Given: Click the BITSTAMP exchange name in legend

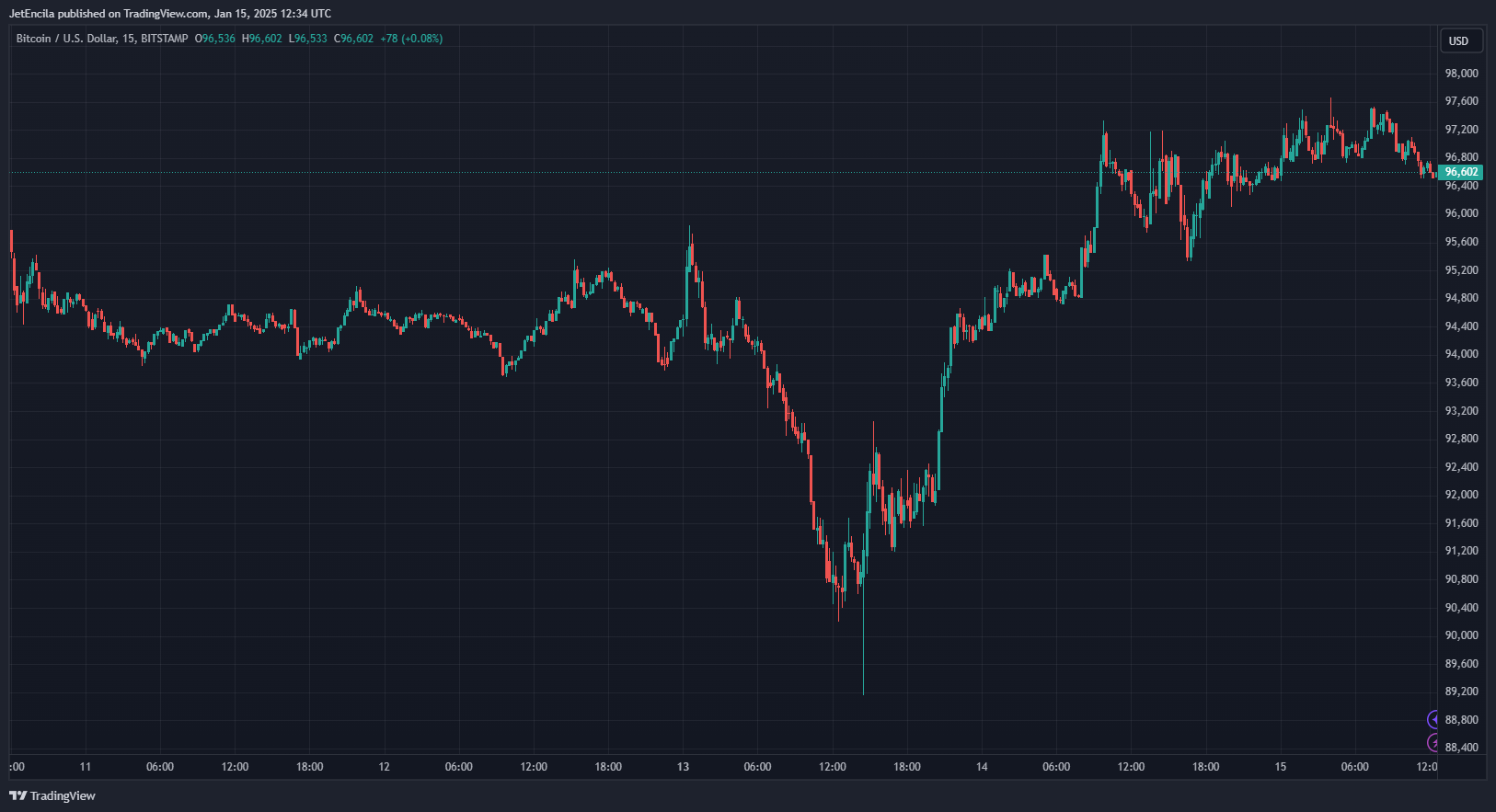Looking at the screenshot, I should [165, 39].
